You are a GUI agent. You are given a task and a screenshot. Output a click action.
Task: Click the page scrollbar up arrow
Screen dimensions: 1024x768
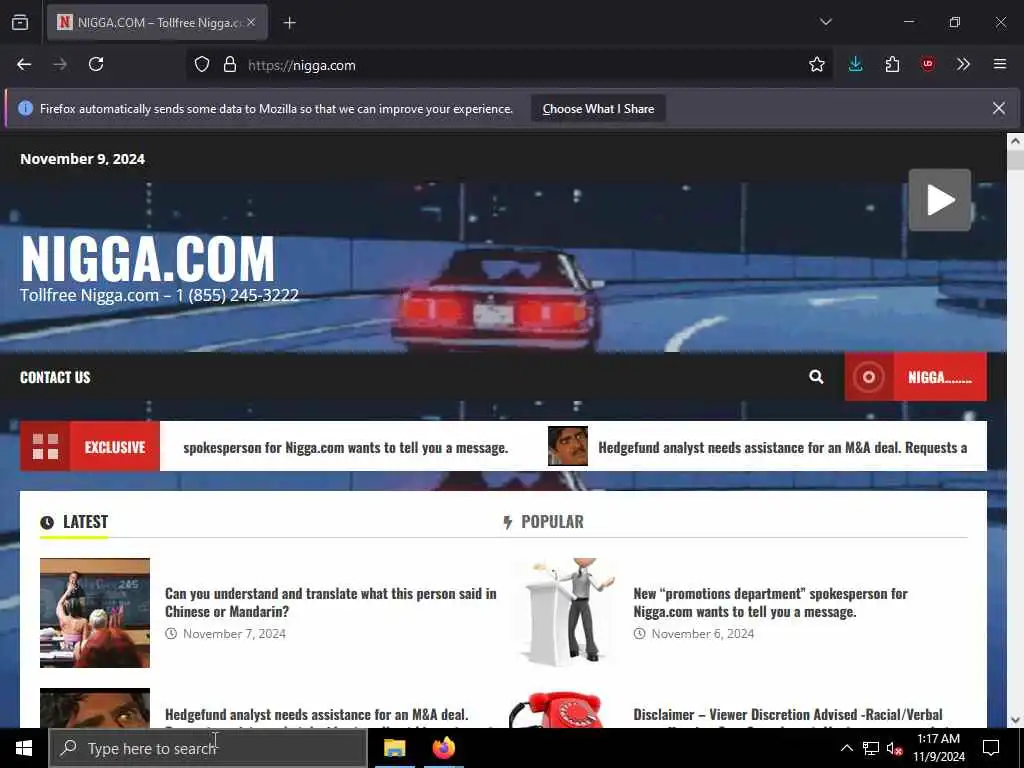[x=1015, y=140]
